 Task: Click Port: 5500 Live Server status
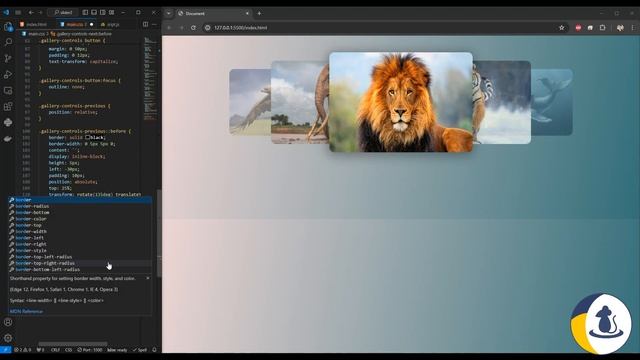90,350
